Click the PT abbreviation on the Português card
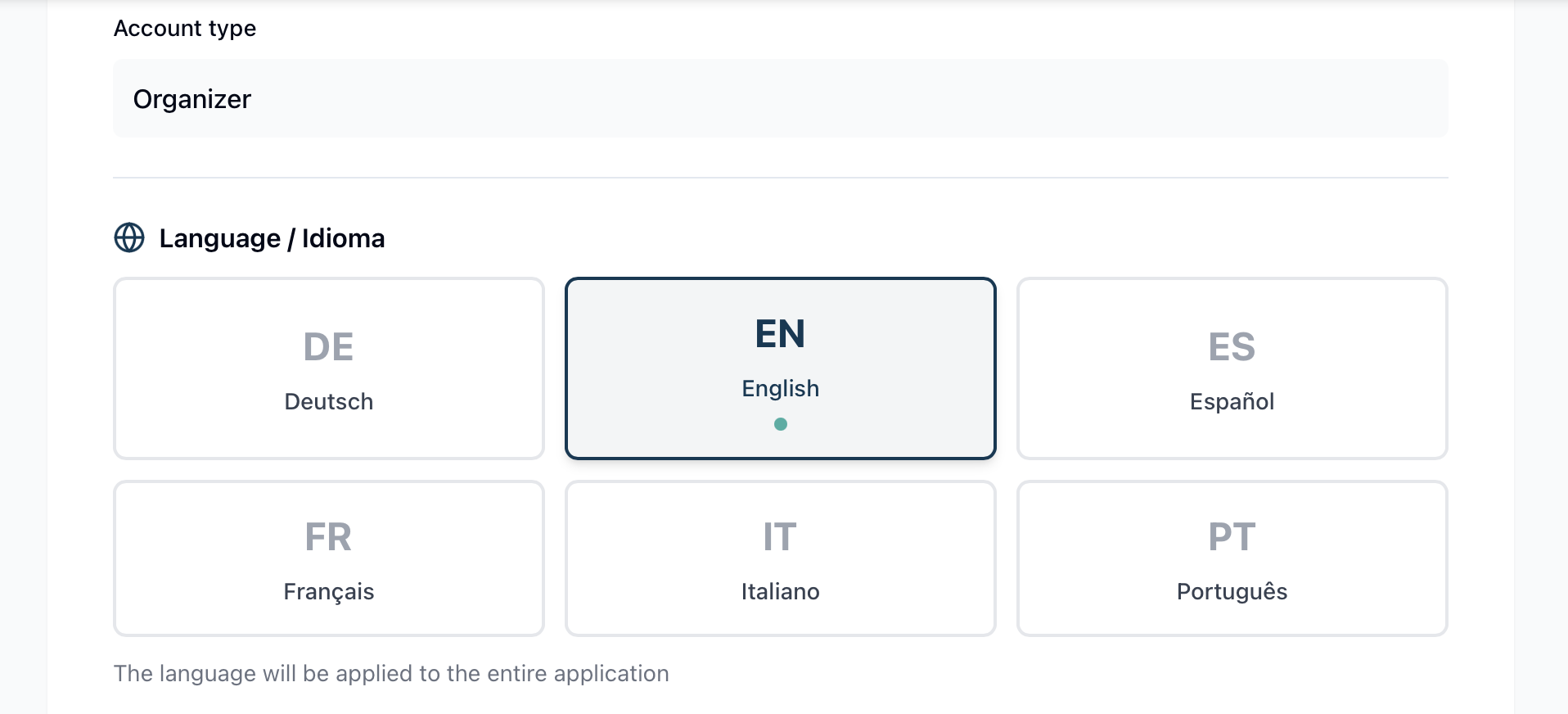 (x=1231, y=536)
